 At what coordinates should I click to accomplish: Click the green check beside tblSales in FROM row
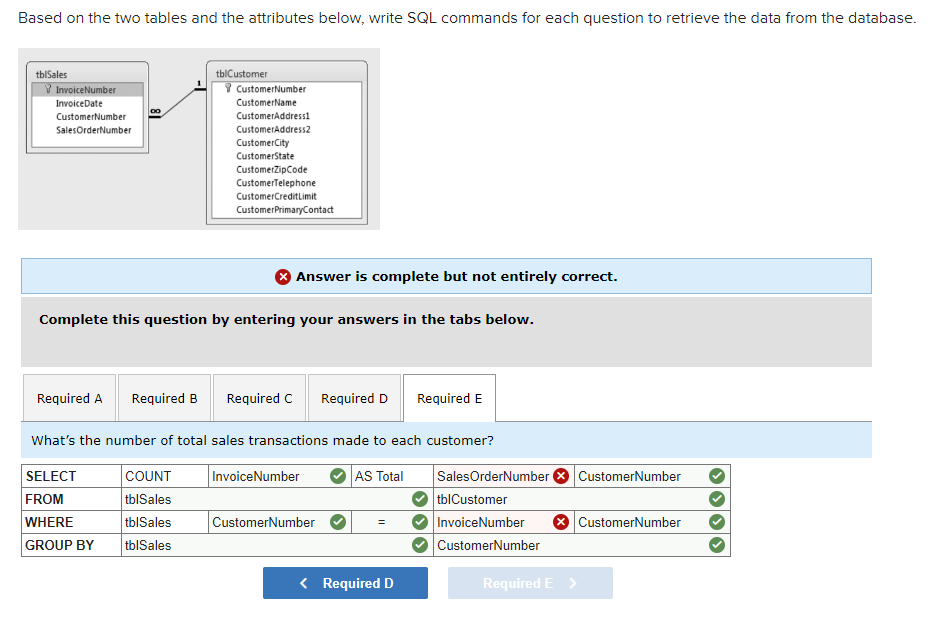click(420, 499)
